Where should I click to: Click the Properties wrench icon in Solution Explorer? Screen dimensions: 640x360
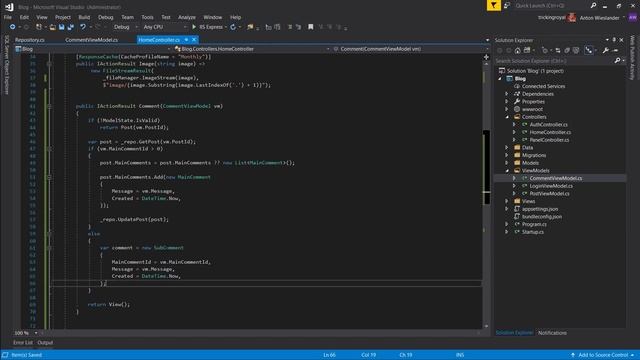tap(606, 50)
